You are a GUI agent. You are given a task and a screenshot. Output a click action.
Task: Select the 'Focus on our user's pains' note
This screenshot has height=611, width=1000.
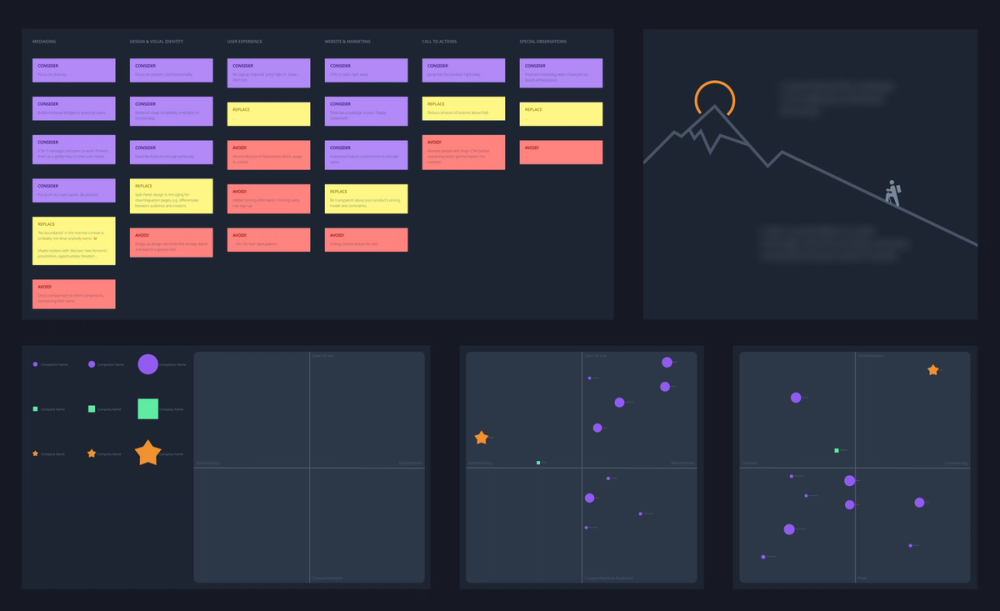[x=74, y=190]
